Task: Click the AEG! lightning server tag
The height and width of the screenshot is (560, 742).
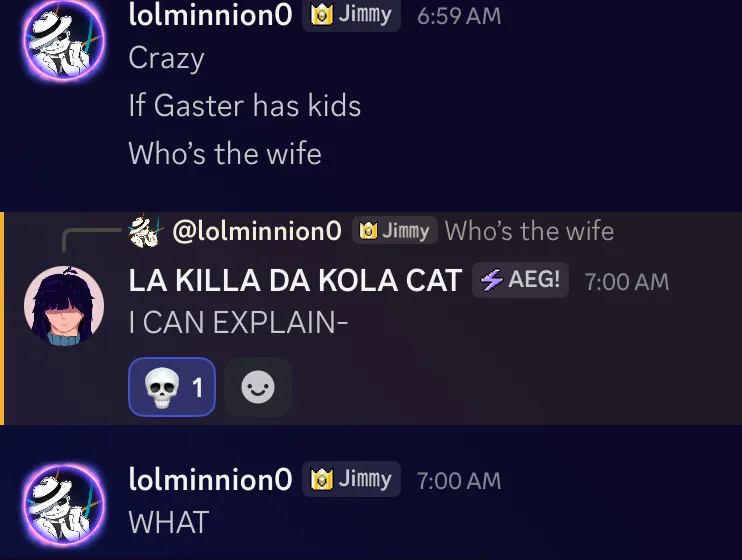Action: (520, 281)
